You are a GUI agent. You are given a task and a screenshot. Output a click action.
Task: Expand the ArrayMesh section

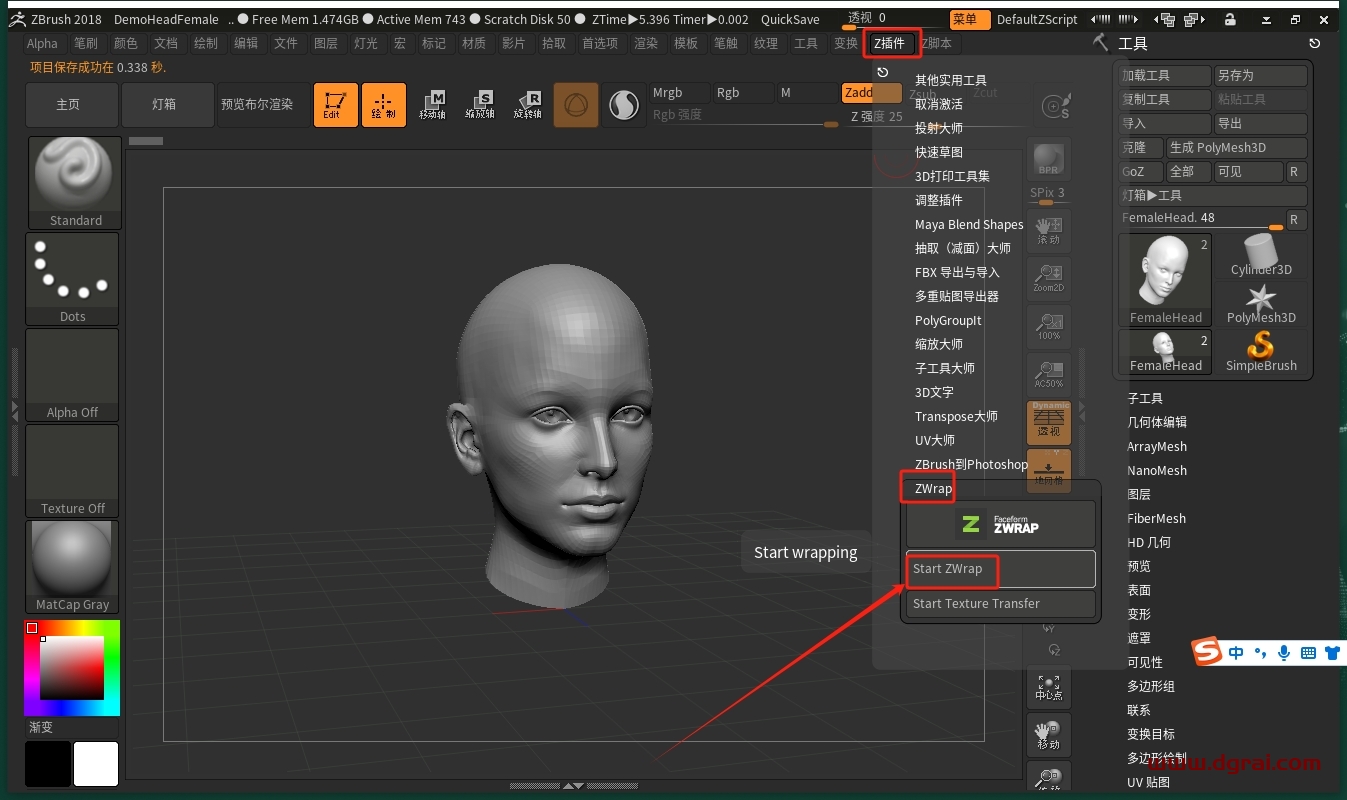(1157, 446)
